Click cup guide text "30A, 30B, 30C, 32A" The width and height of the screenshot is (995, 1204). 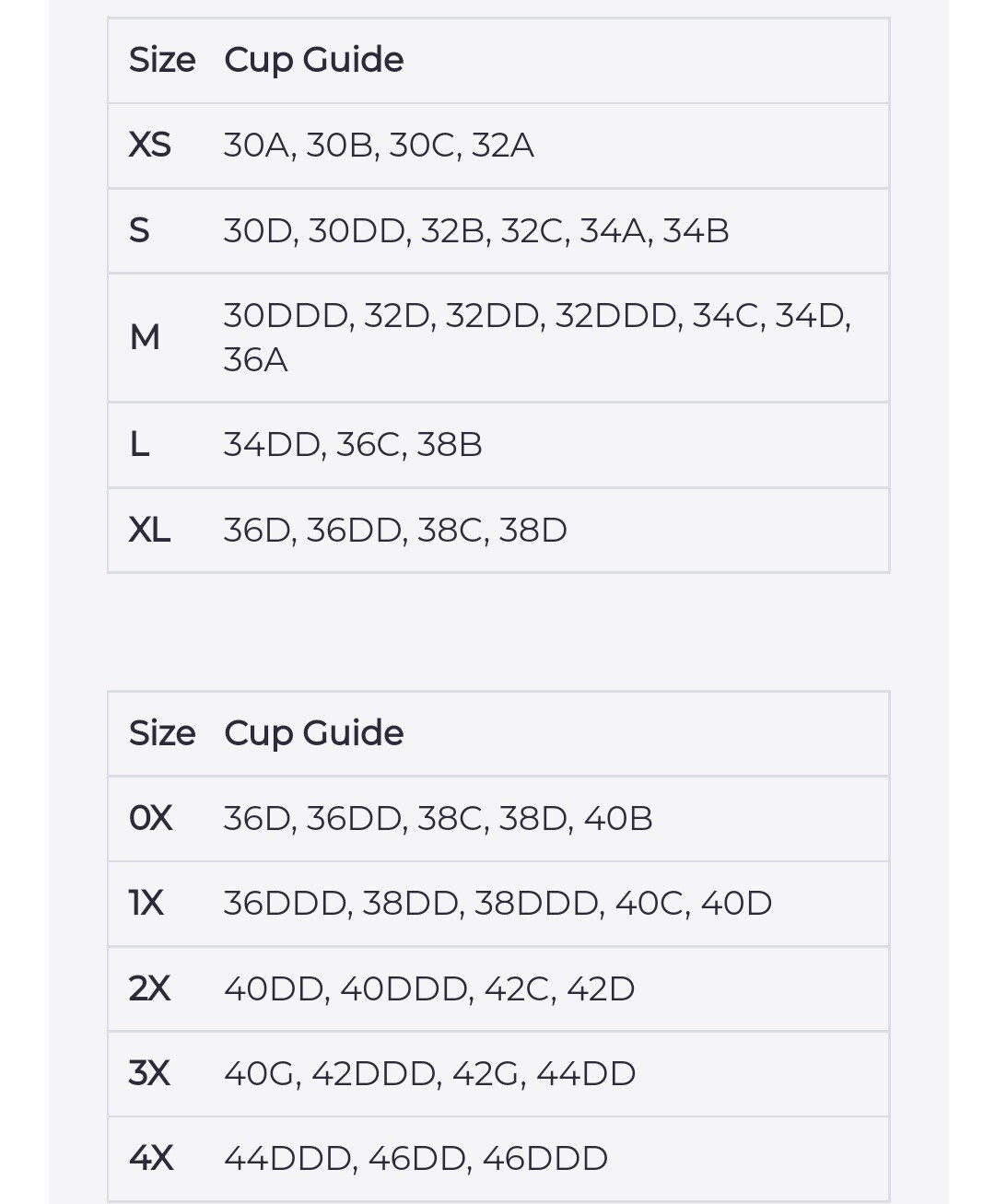[379, 146]
